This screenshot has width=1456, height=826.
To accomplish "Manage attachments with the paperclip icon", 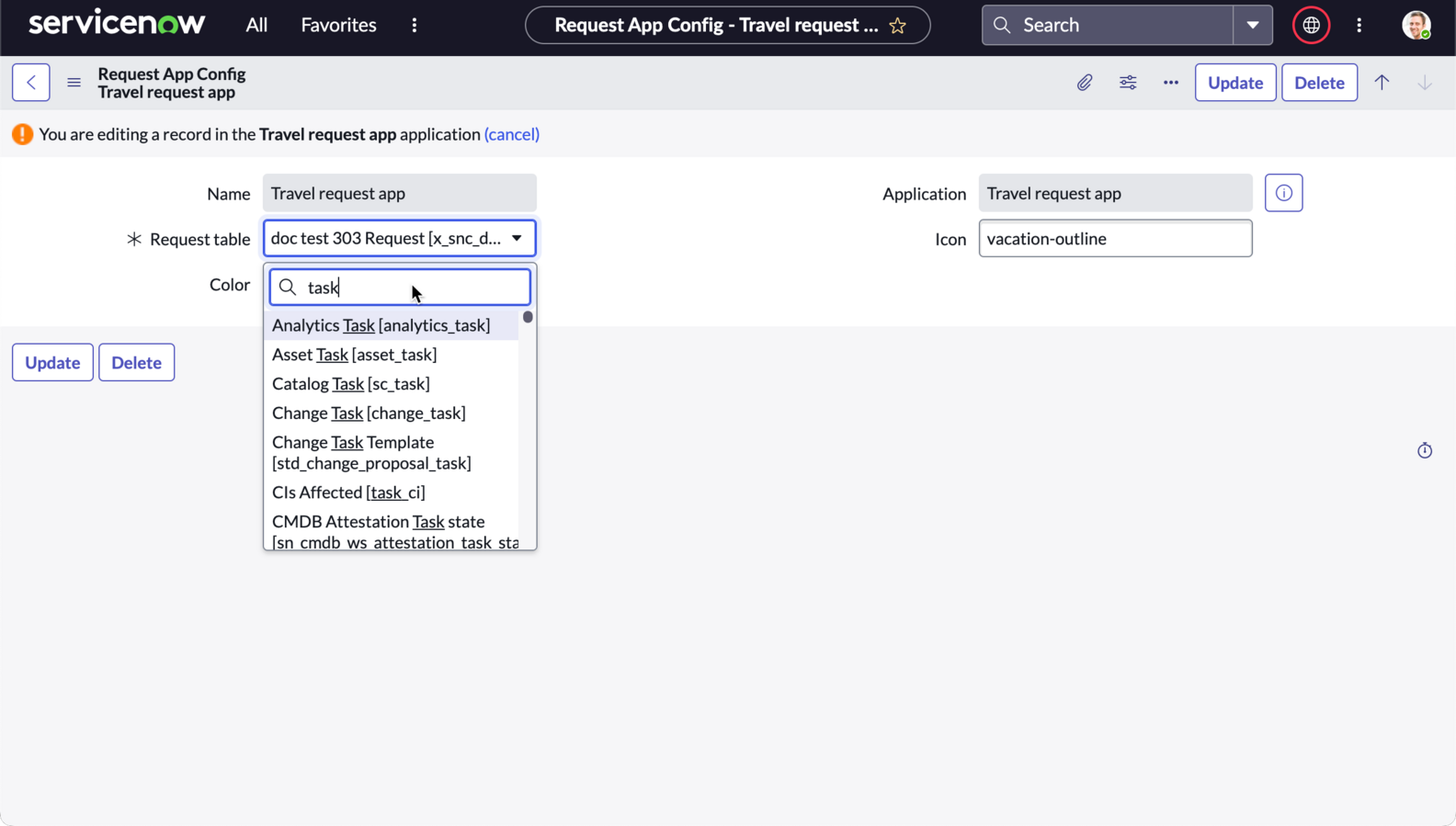I will coord(1085,83).
